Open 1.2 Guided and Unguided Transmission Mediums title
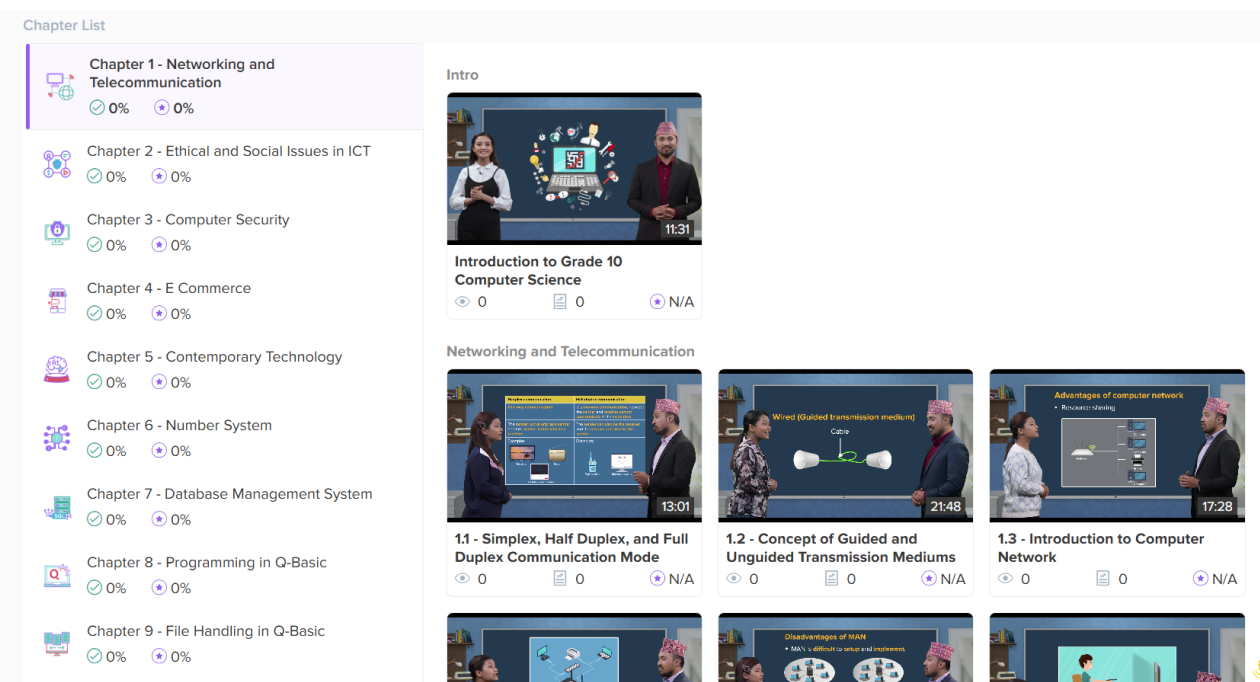This screenshot has width=1260, height=682. coord(840,547)
